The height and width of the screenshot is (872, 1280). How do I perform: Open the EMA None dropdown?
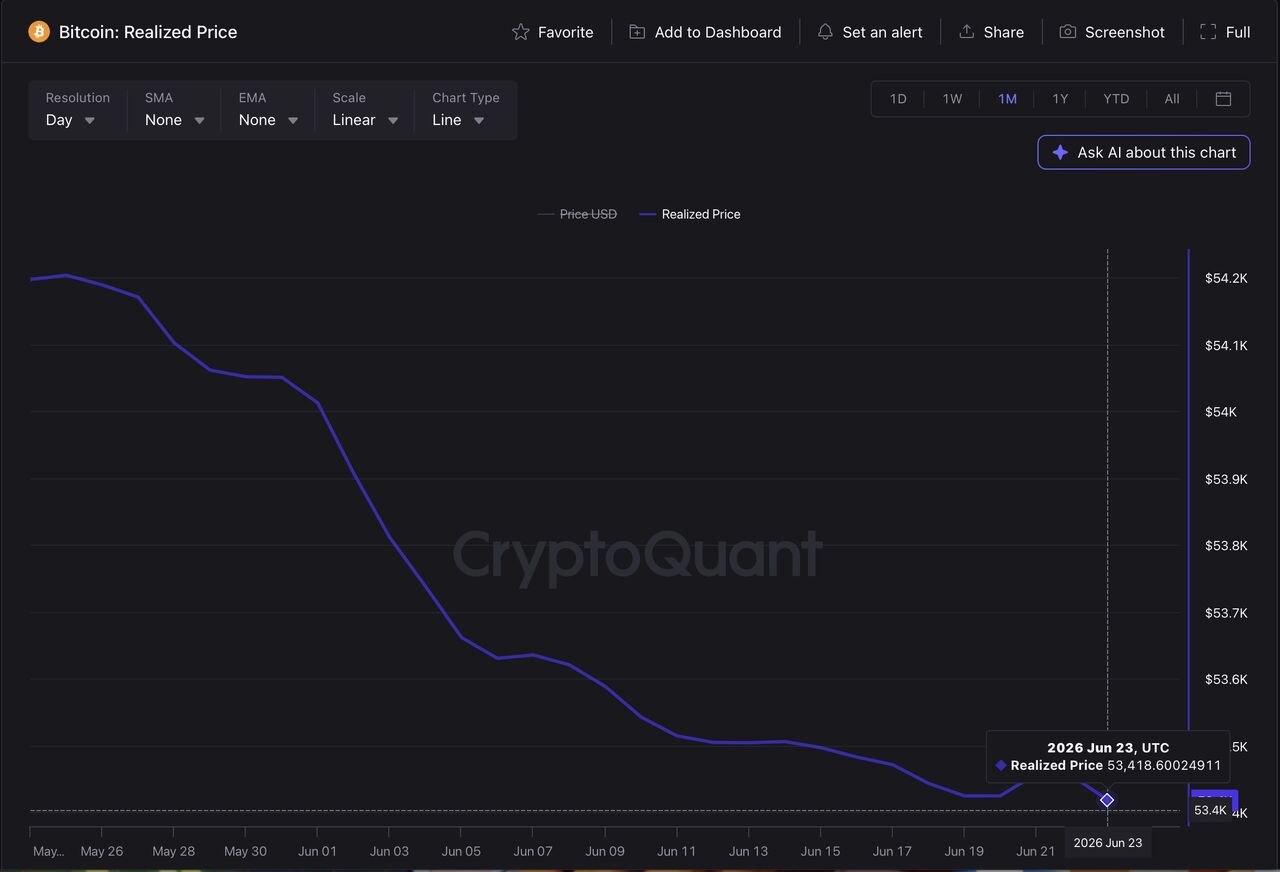click(x=268, y=110)
